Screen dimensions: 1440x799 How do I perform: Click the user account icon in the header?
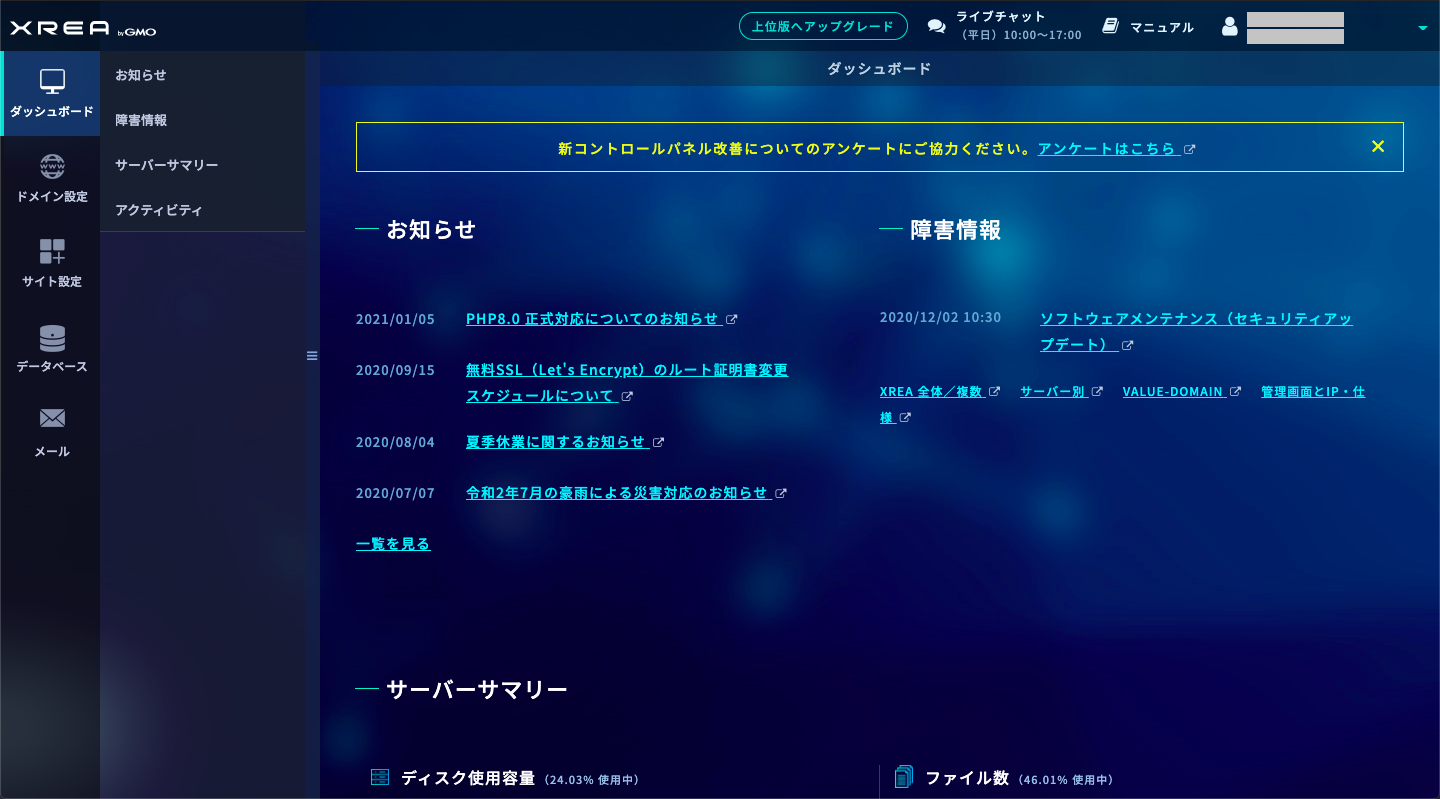(1229, 27)
